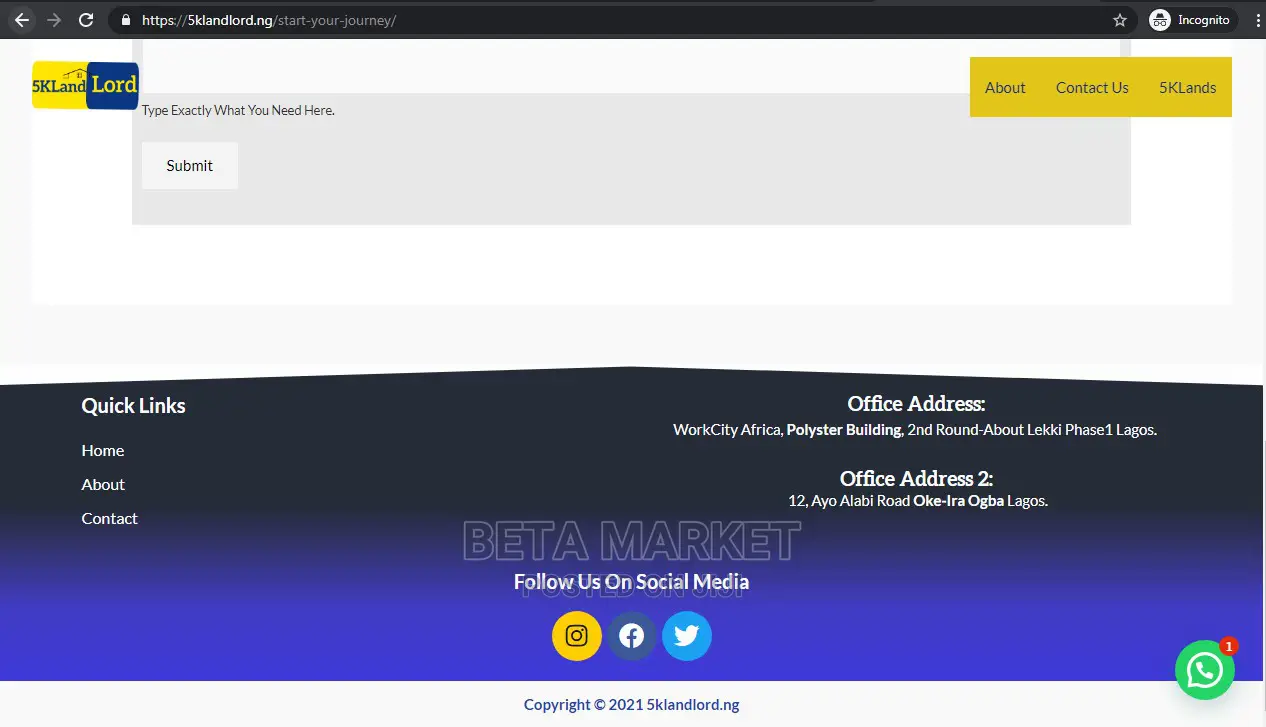Click the browser forward arrow
The width and height of the screenshot is (1266, 727).
[54, 20]
